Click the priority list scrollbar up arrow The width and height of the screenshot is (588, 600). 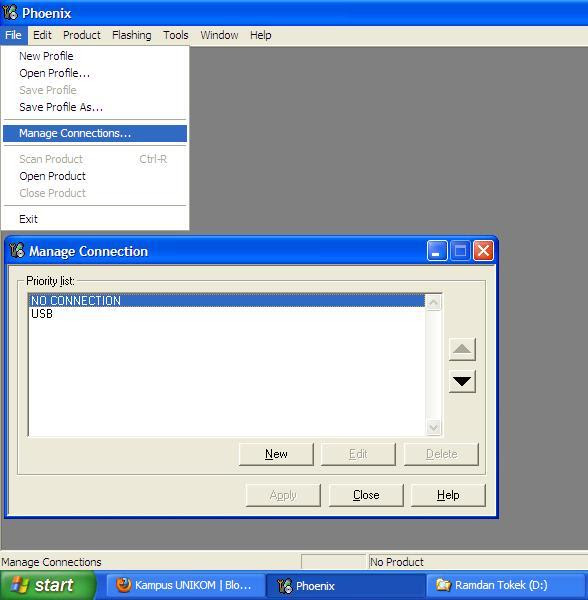click(x=433, y=303)
